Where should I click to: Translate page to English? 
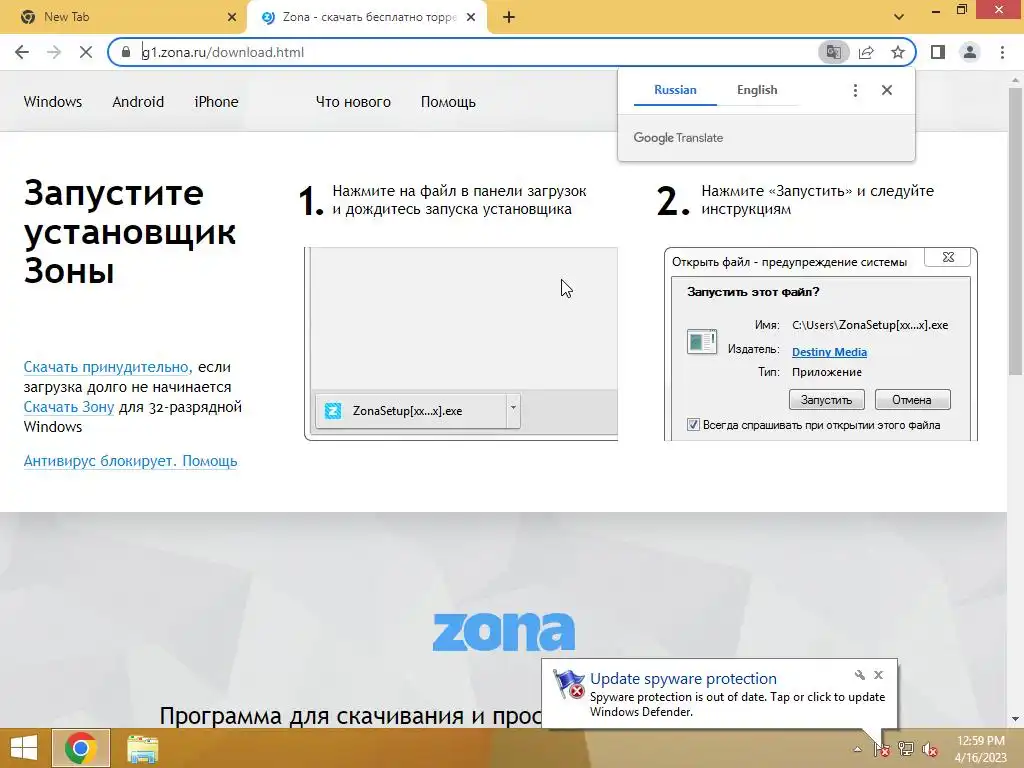757,90
